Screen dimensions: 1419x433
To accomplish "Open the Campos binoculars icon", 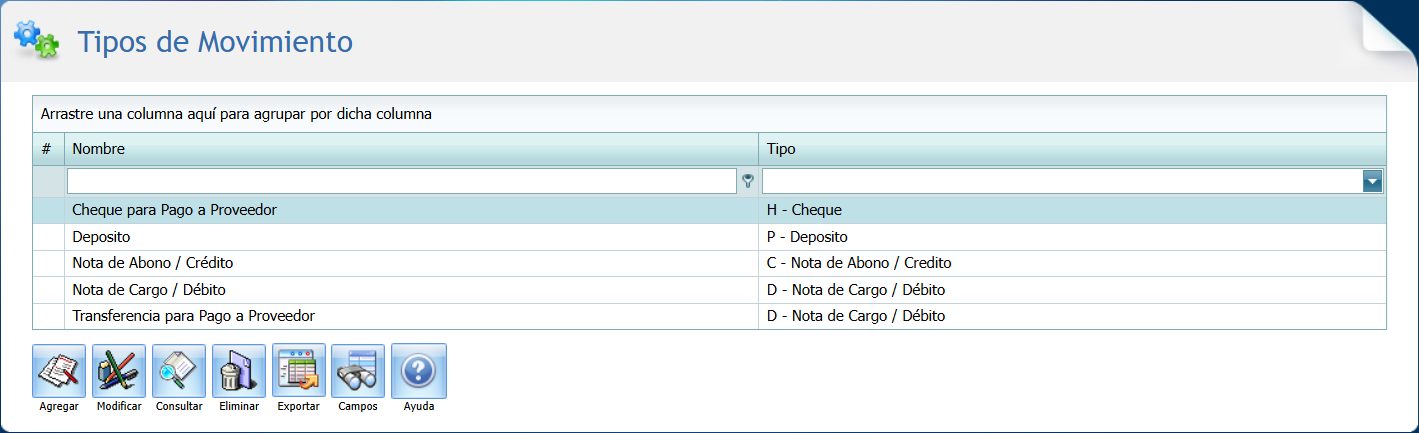I will [358, 371].
